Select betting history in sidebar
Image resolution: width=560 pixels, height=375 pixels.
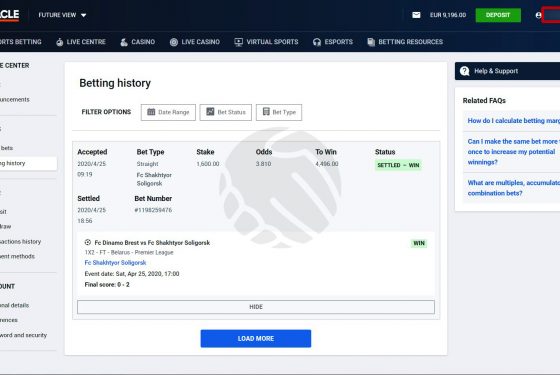pyautogui.click(x=28, y=163)
